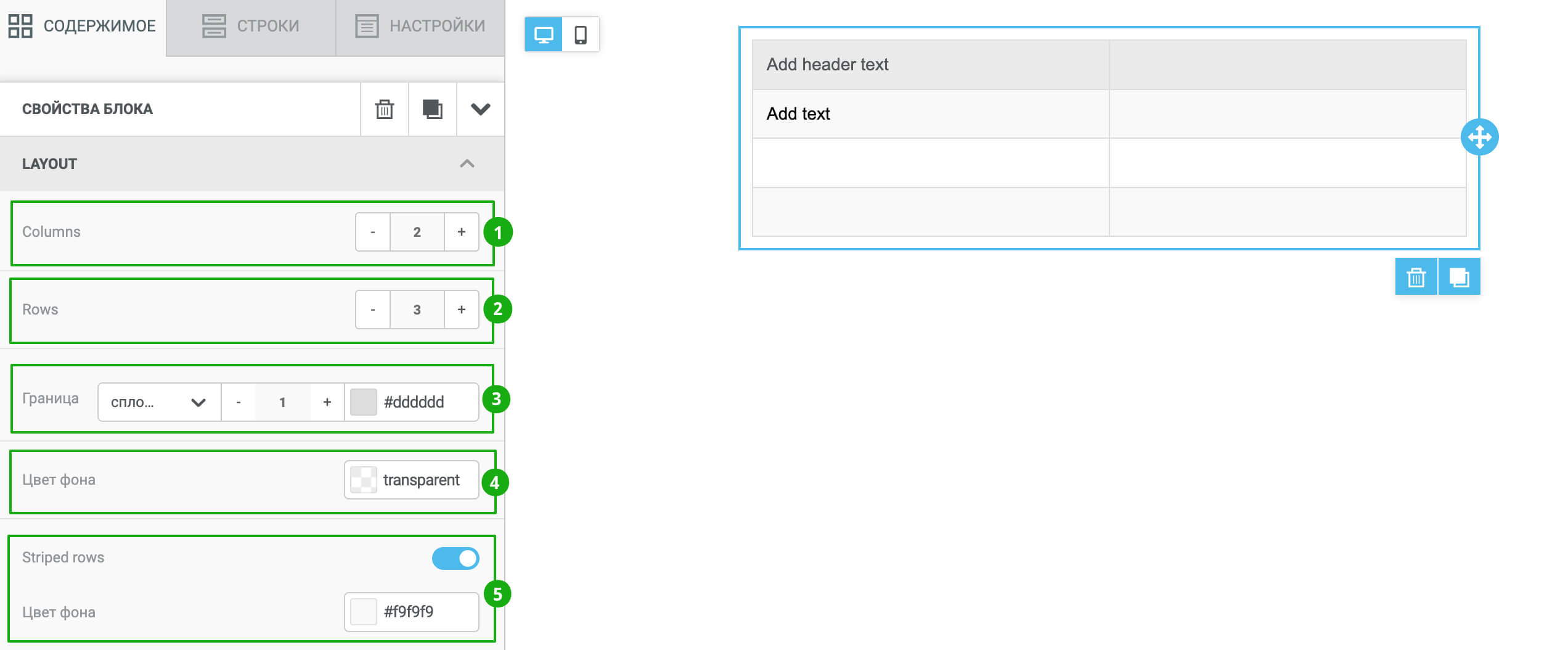The width and height of the screenshot is (1568, 650).
Task: Click blue duplicate icon below table
Action: click(x=1459, y=277)
